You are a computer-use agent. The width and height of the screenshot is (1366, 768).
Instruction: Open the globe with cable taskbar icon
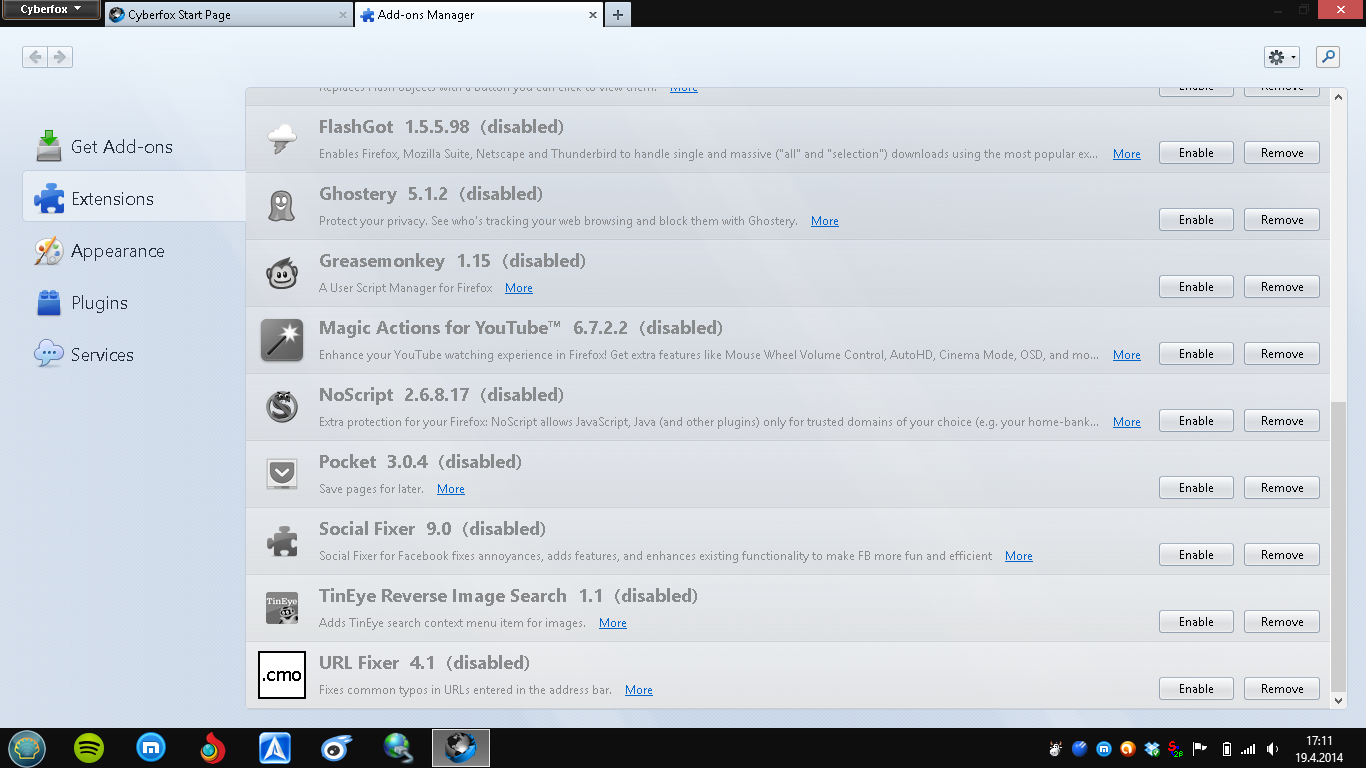pos(398,748)
